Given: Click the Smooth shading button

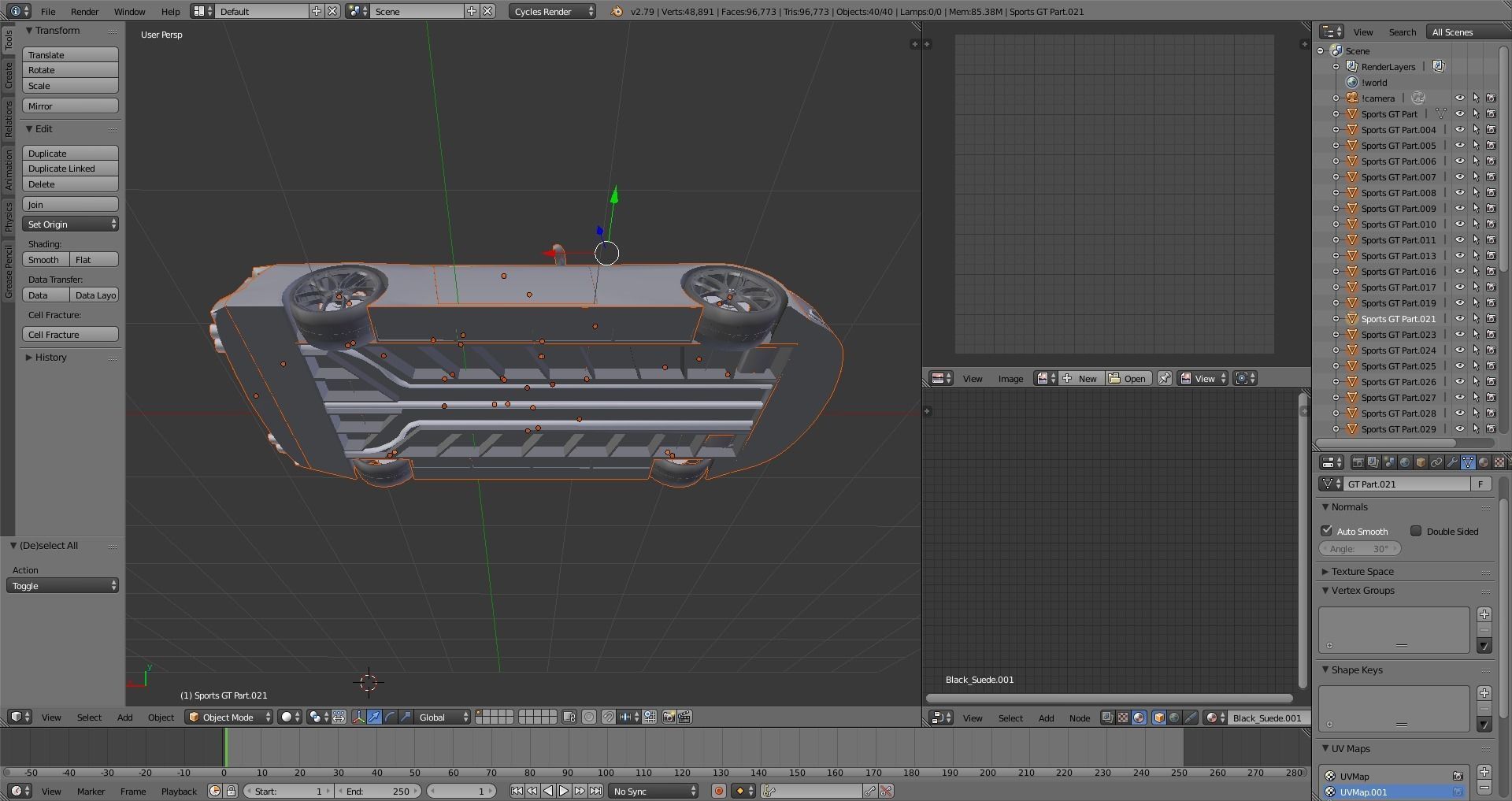Looking at the screenshot, I should click(46, 260).
